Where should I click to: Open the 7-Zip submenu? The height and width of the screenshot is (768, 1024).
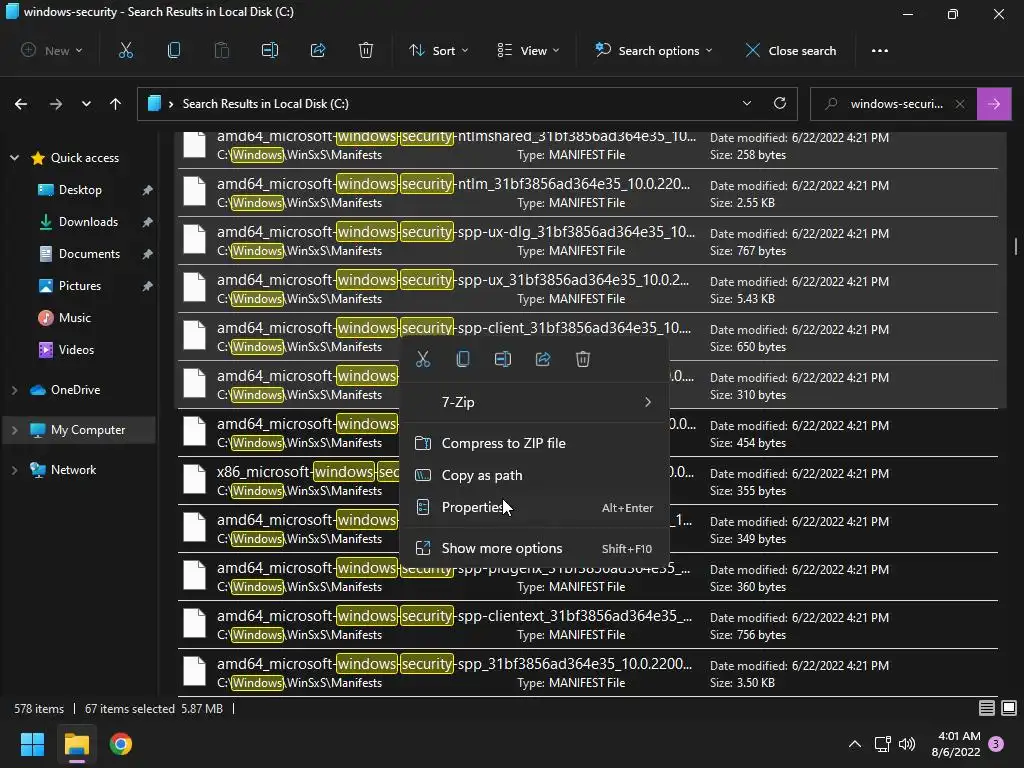coord(534,402)
